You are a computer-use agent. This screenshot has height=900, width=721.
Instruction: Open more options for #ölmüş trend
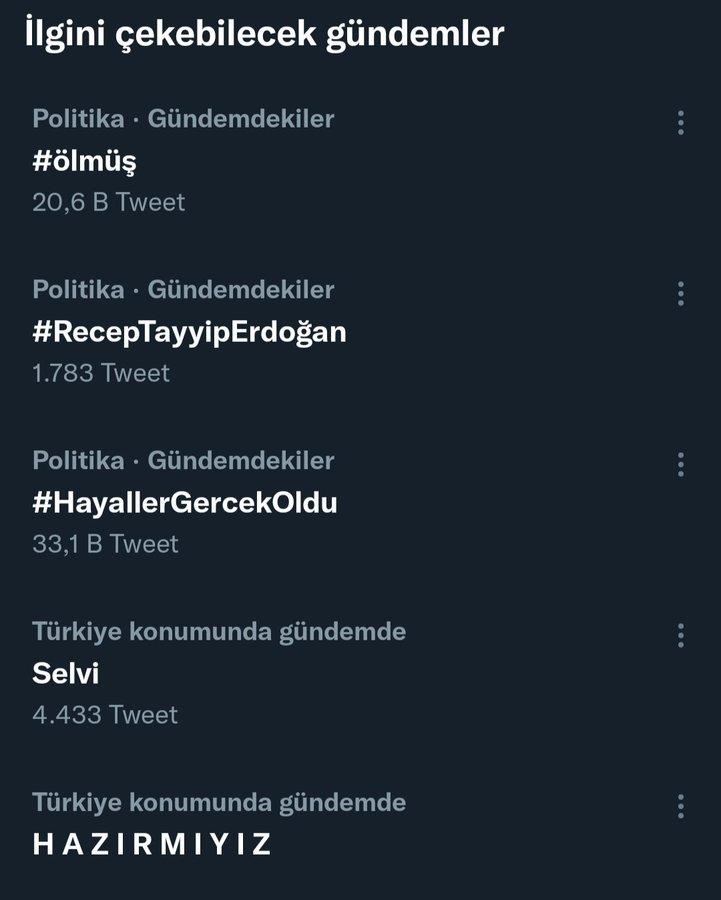[680, 123]
